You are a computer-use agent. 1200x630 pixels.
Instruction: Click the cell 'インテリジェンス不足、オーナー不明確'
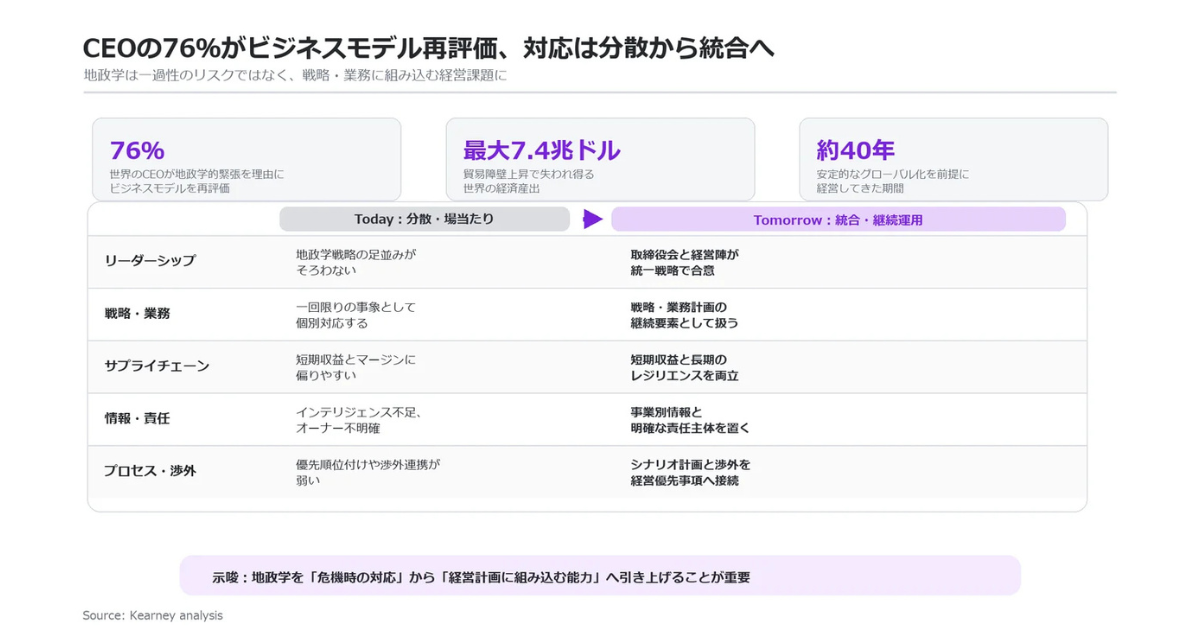pos(359,420)
